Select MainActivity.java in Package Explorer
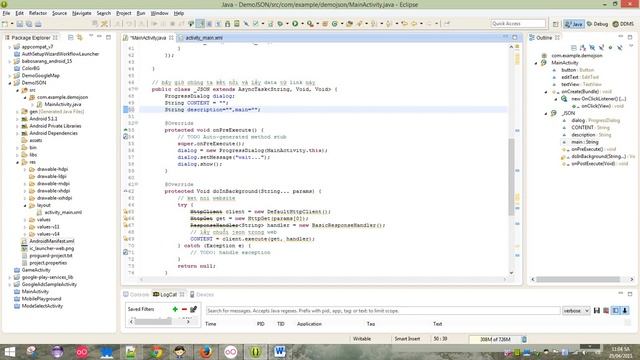640x360 pixels. (63, 104)
